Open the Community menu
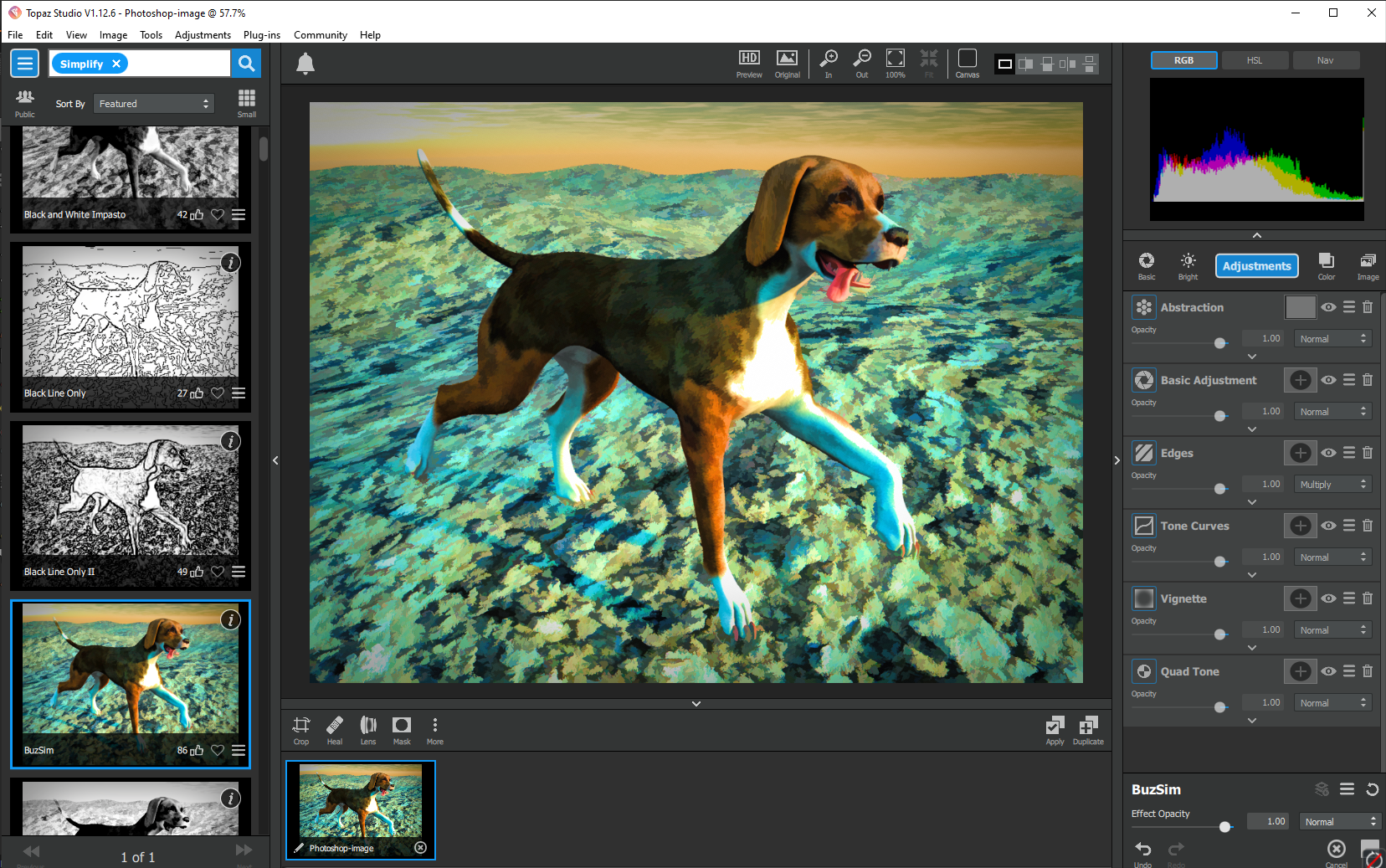Viewport: 1386px width, 868px height. (321, 35)
